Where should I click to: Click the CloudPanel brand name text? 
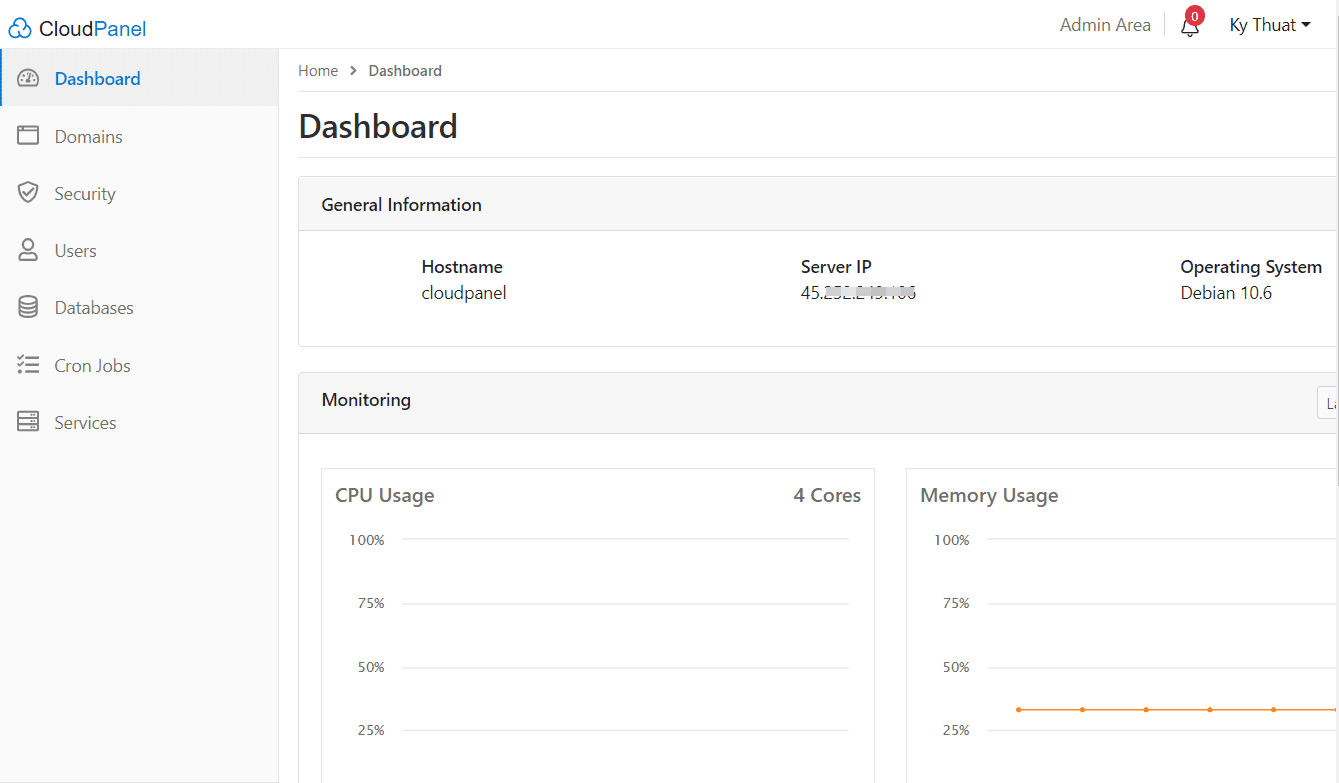pyautogui.click(x=92, y=29)
